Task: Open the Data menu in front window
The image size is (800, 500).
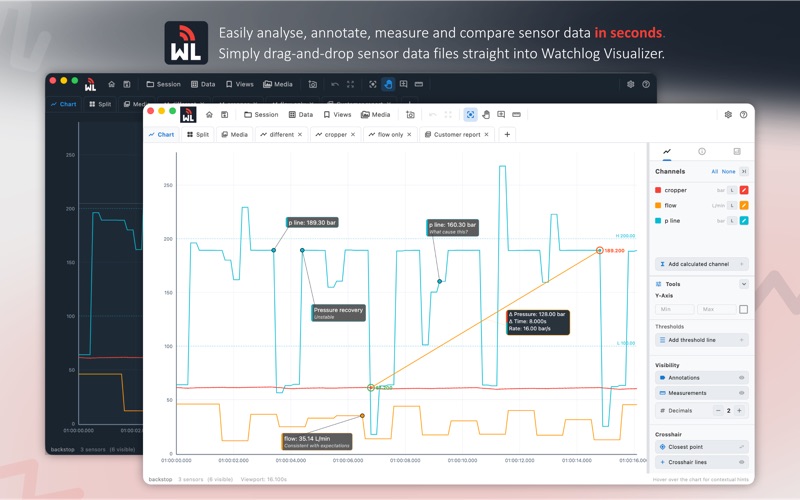Action: [301, 115]
